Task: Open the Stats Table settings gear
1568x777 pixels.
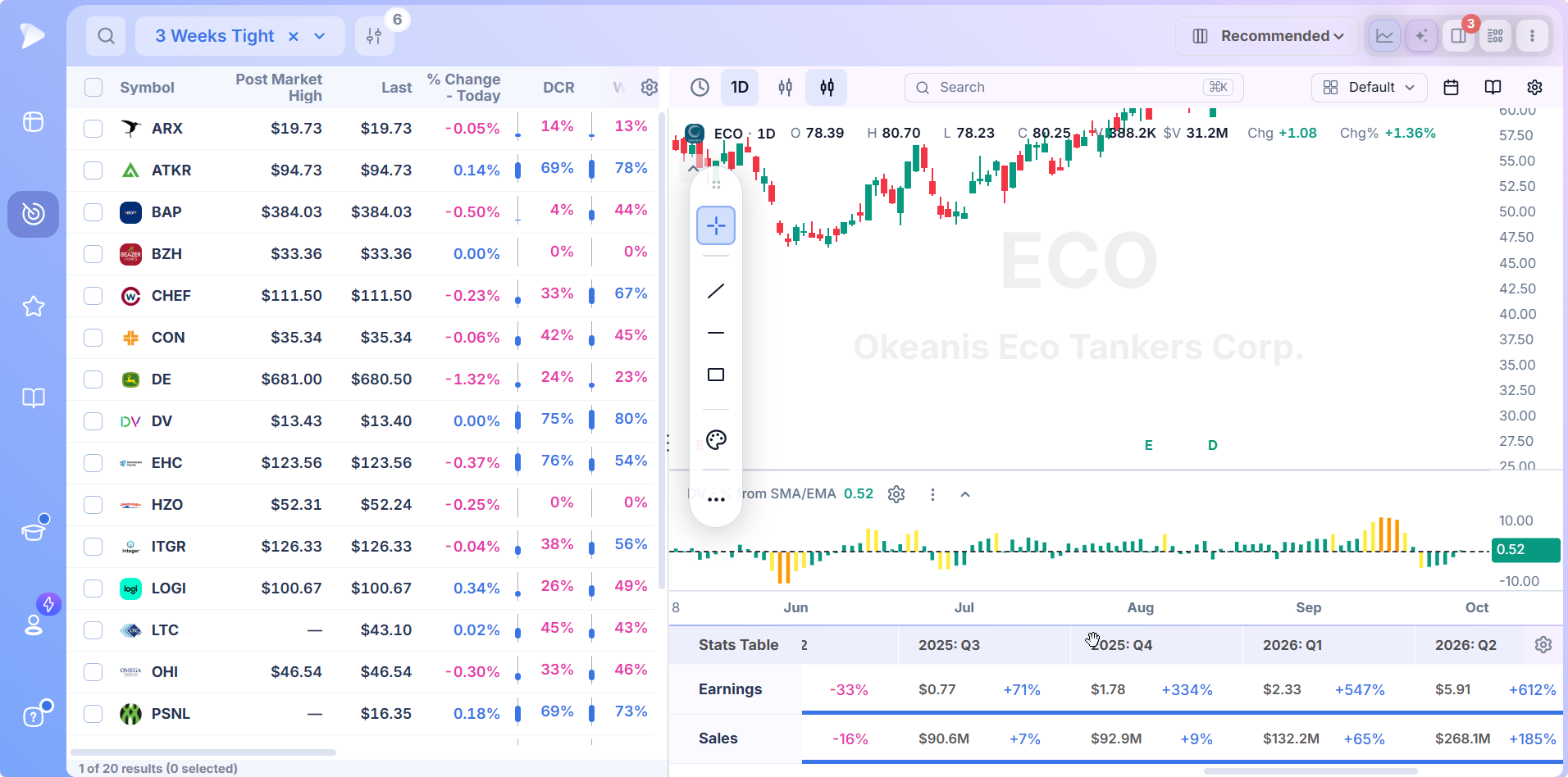Action: point(1543,645)
